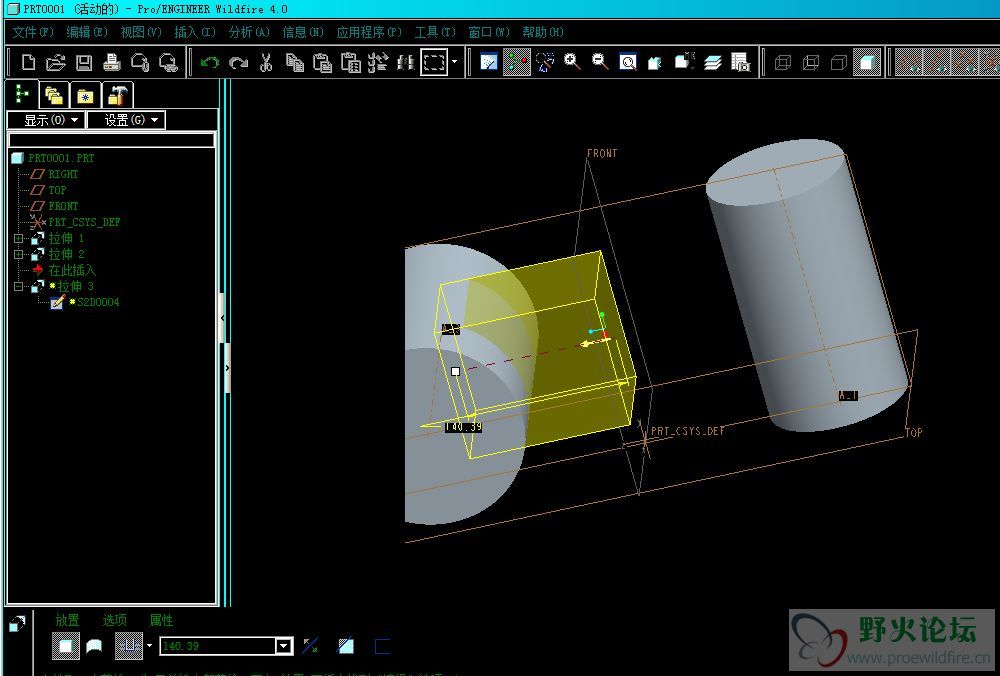The image size is (1000, 676).
Task: Regenerate the model
Action: [378, 62]
